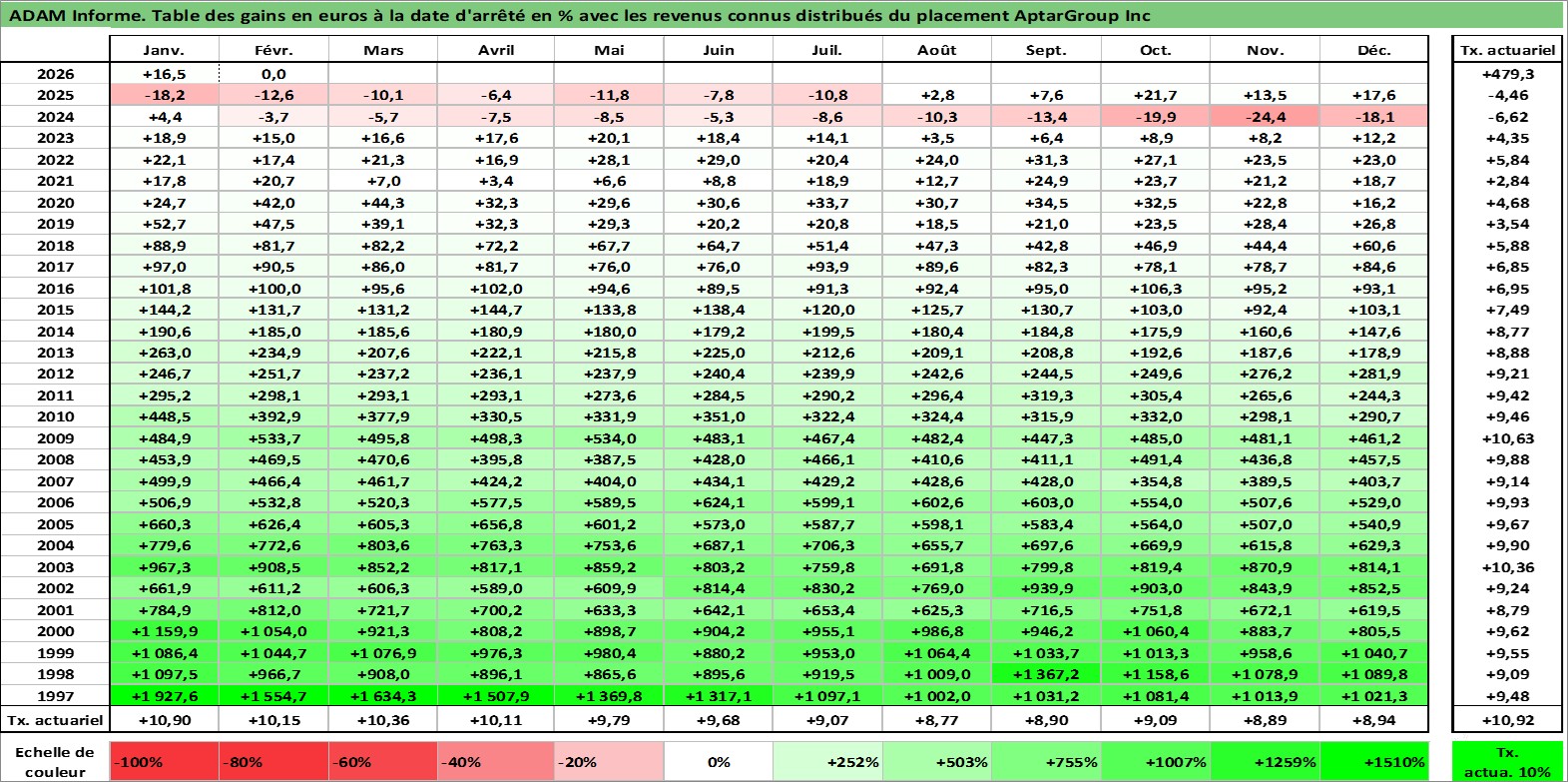Click cell '+281,9' in the 2012 row
The image size is (1568, 782).
click(1374, 374)
